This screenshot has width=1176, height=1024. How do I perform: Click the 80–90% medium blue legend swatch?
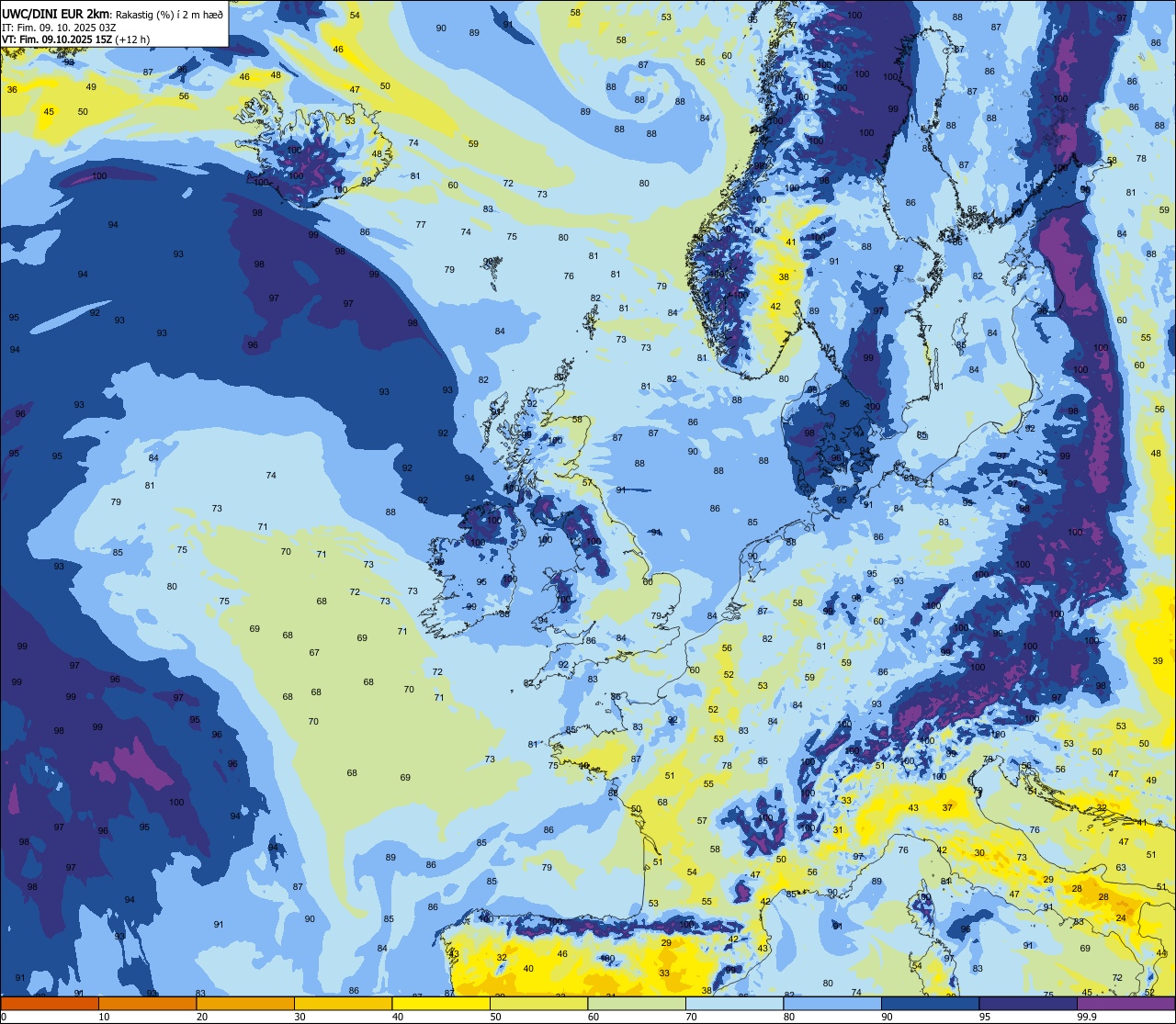832,1003
